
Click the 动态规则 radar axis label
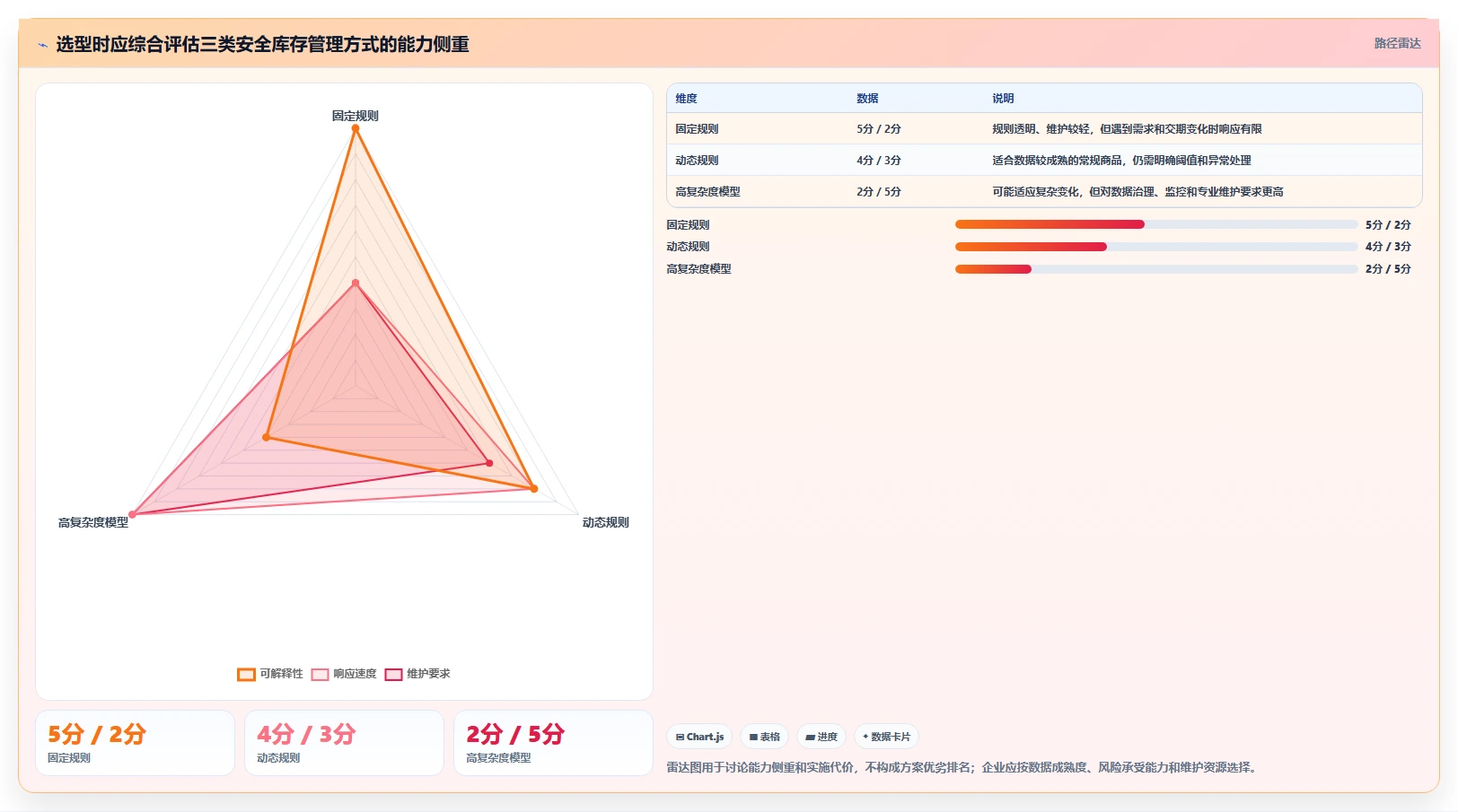[x=605, y=522]
